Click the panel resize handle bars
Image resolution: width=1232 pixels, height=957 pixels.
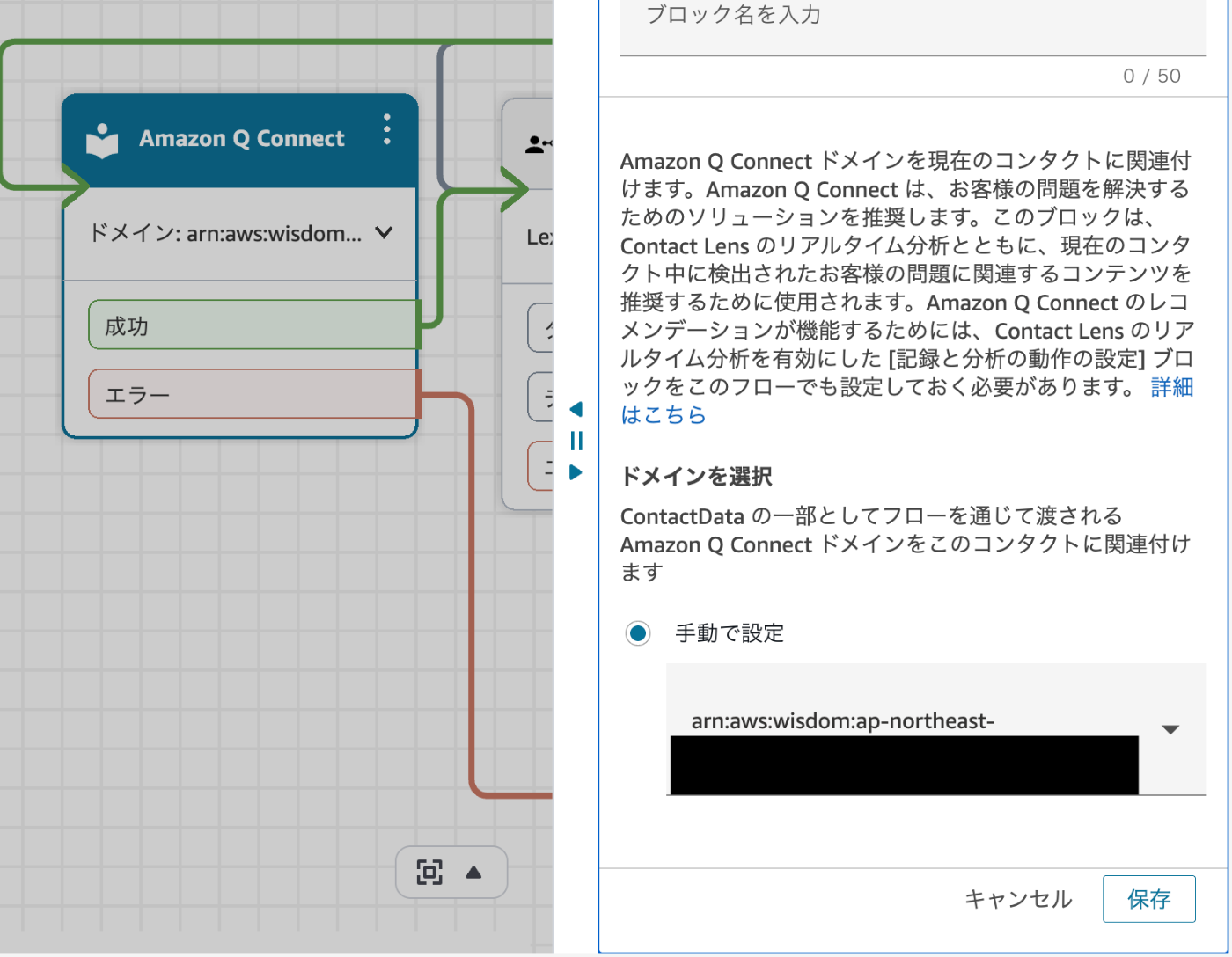coord(576,441)
